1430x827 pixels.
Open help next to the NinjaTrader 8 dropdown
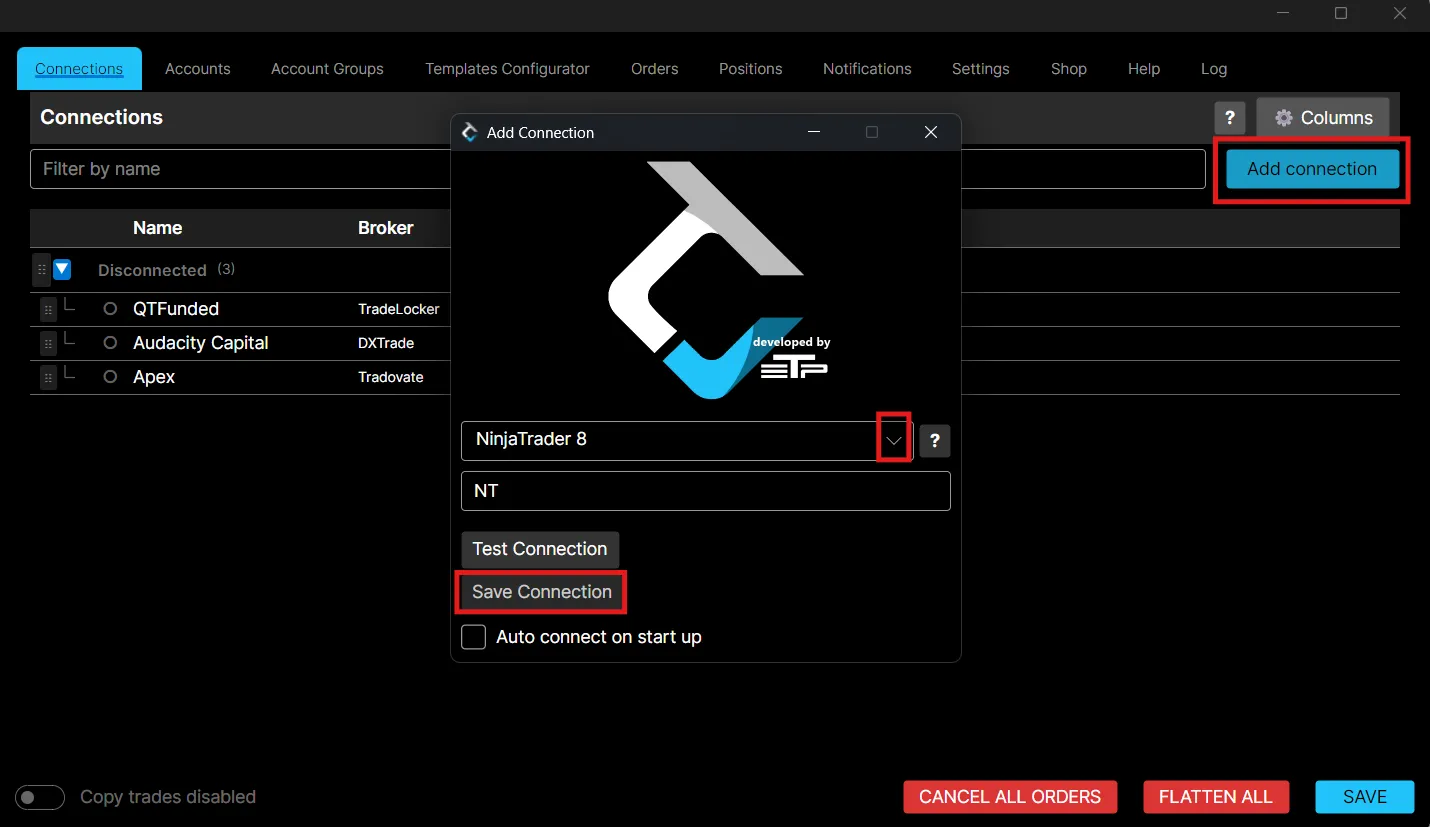935,441
